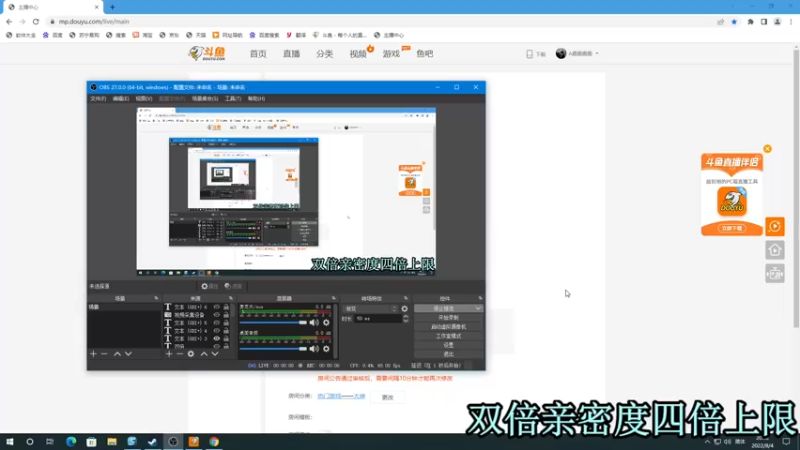Reload the page with the Chrome refresh icon

pos(36,21)
